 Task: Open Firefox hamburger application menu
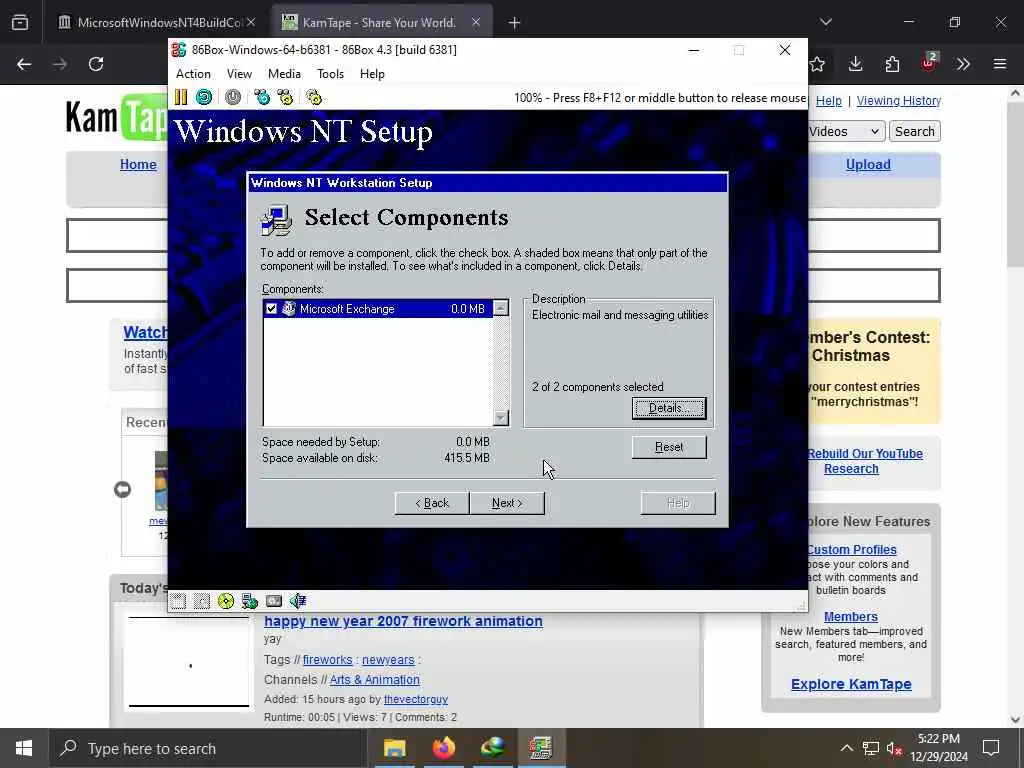point(1000,64)
